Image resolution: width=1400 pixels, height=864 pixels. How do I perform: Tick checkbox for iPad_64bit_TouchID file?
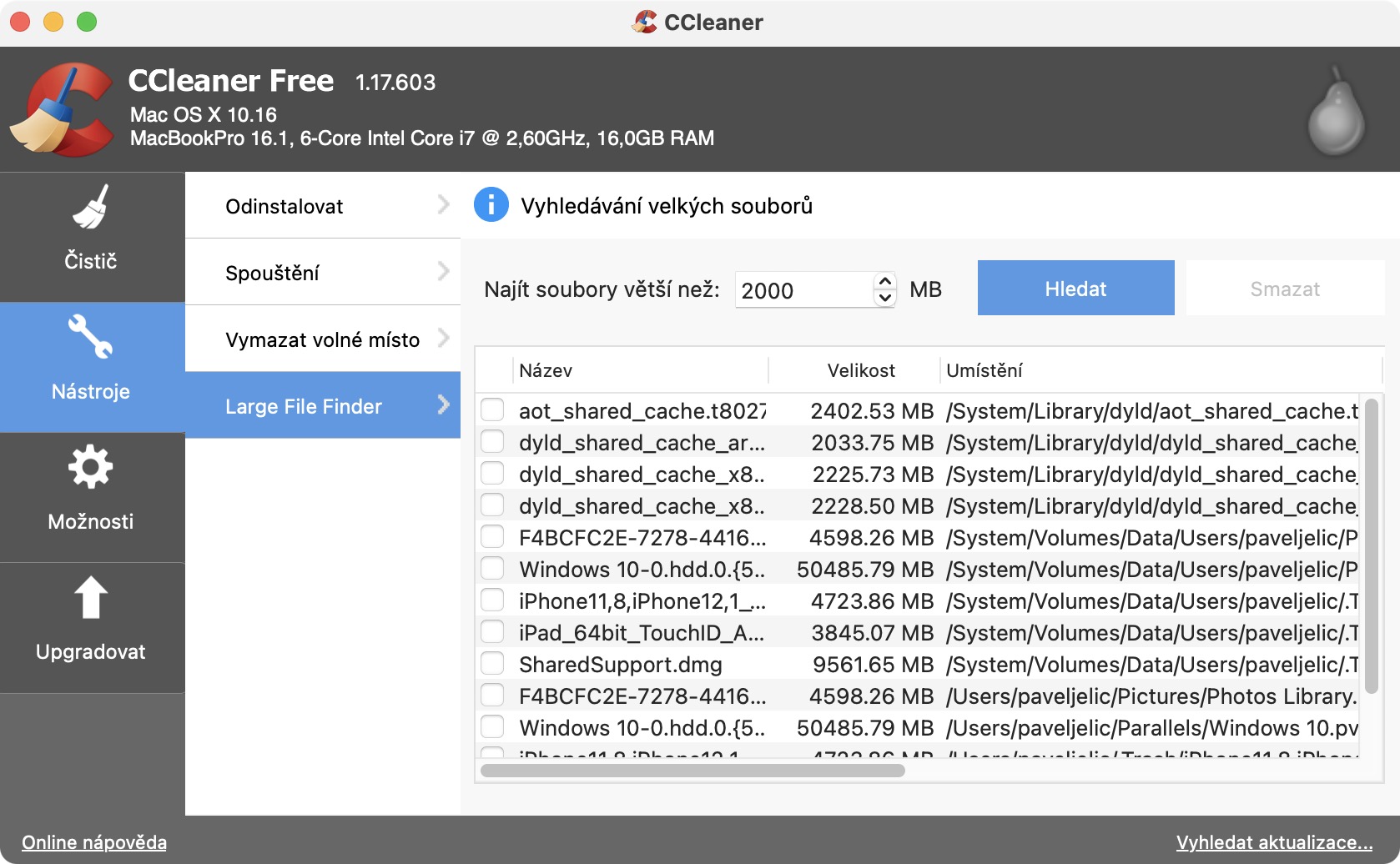(492, 632)
